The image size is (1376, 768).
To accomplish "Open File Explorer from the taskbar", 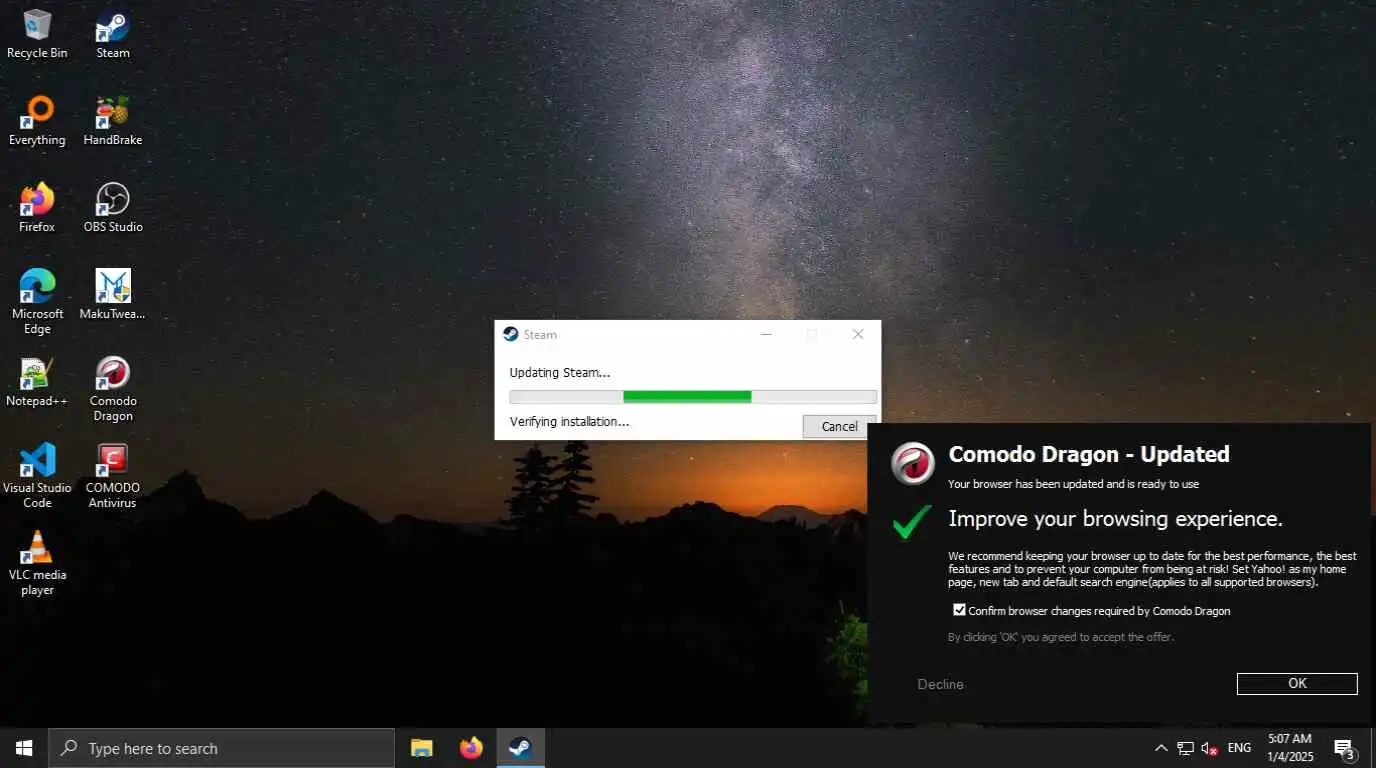I will [x=422, y=748].
